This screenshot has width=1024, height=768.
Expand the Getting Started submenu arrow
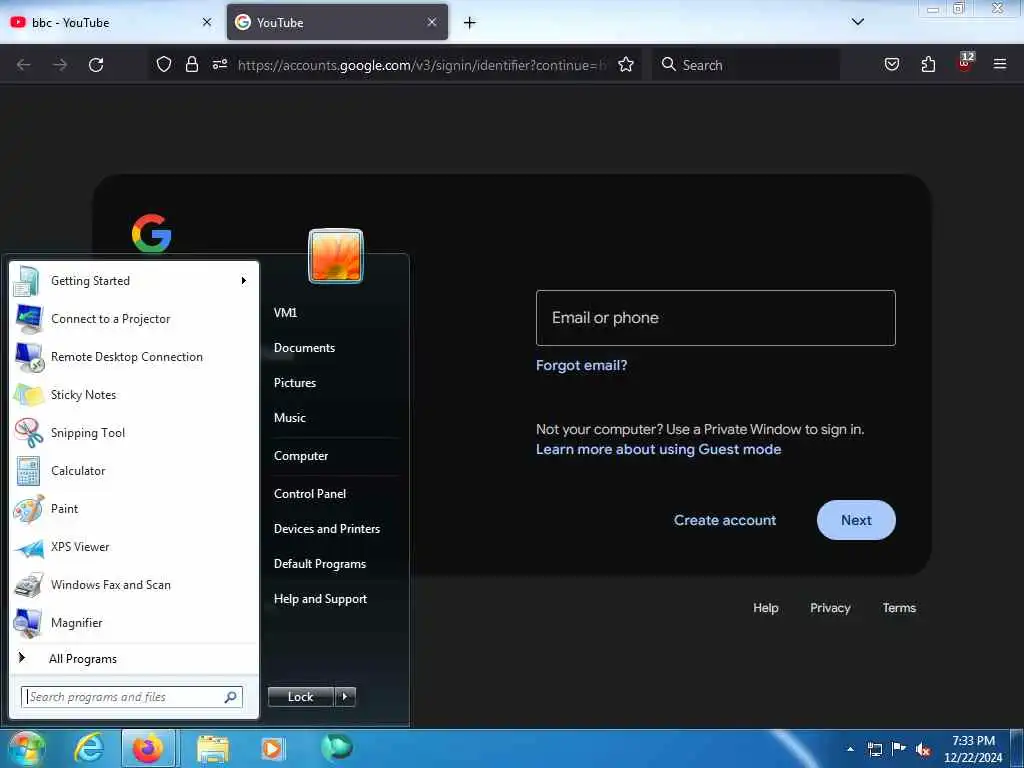pos(244,281)
